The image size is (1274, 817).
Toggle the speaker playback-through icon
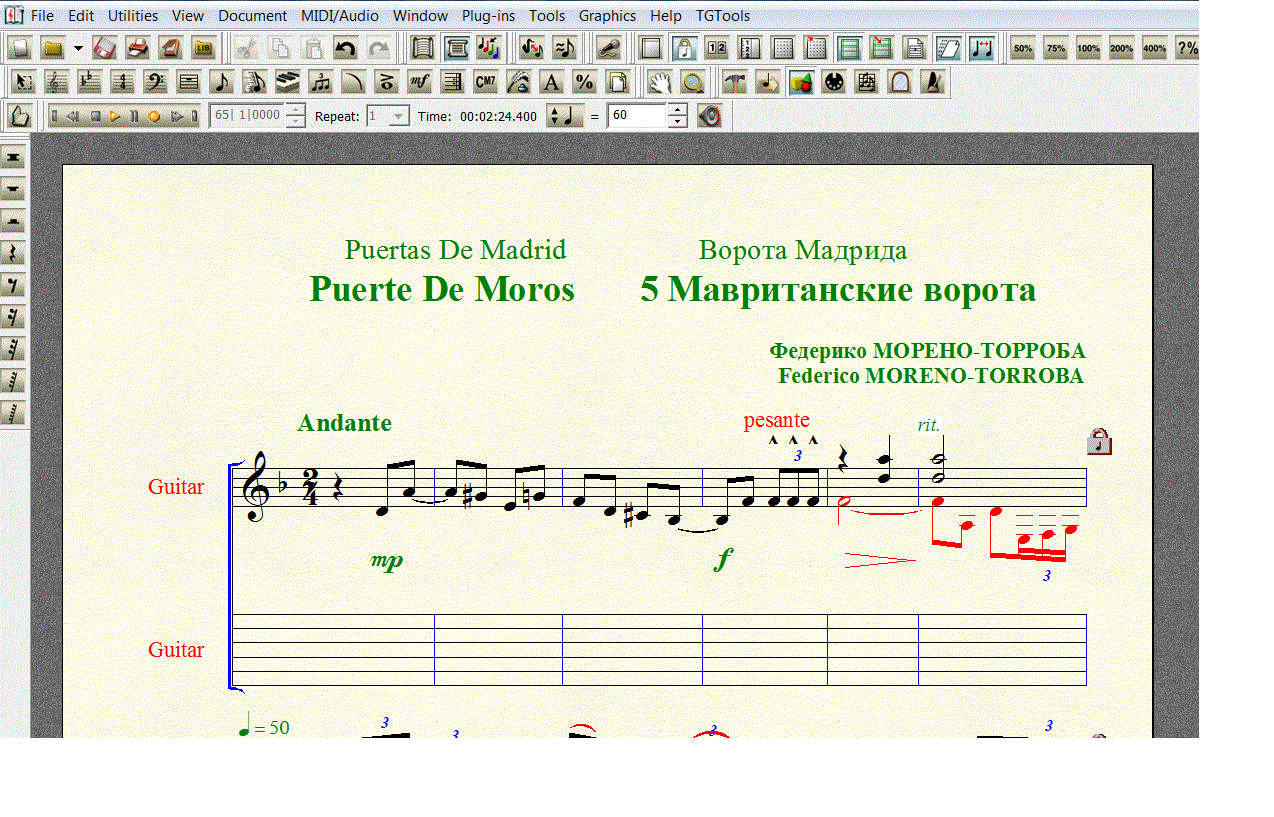point(709,116)
